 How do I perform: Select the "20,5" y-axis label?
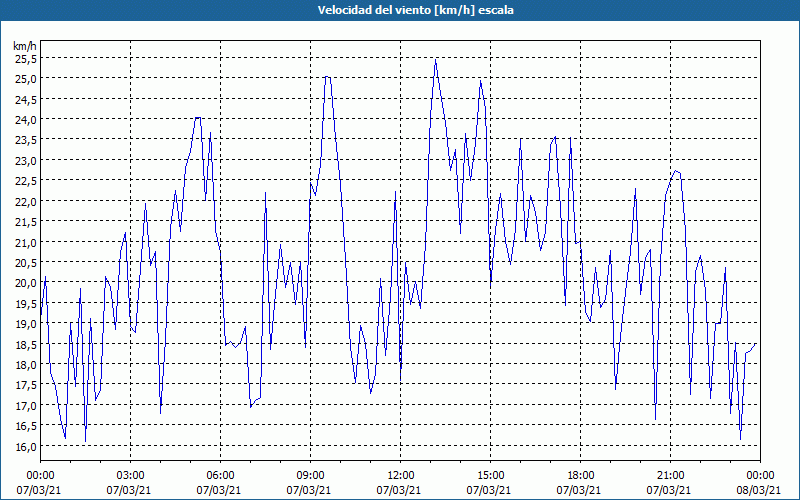[x=25, y=263]
